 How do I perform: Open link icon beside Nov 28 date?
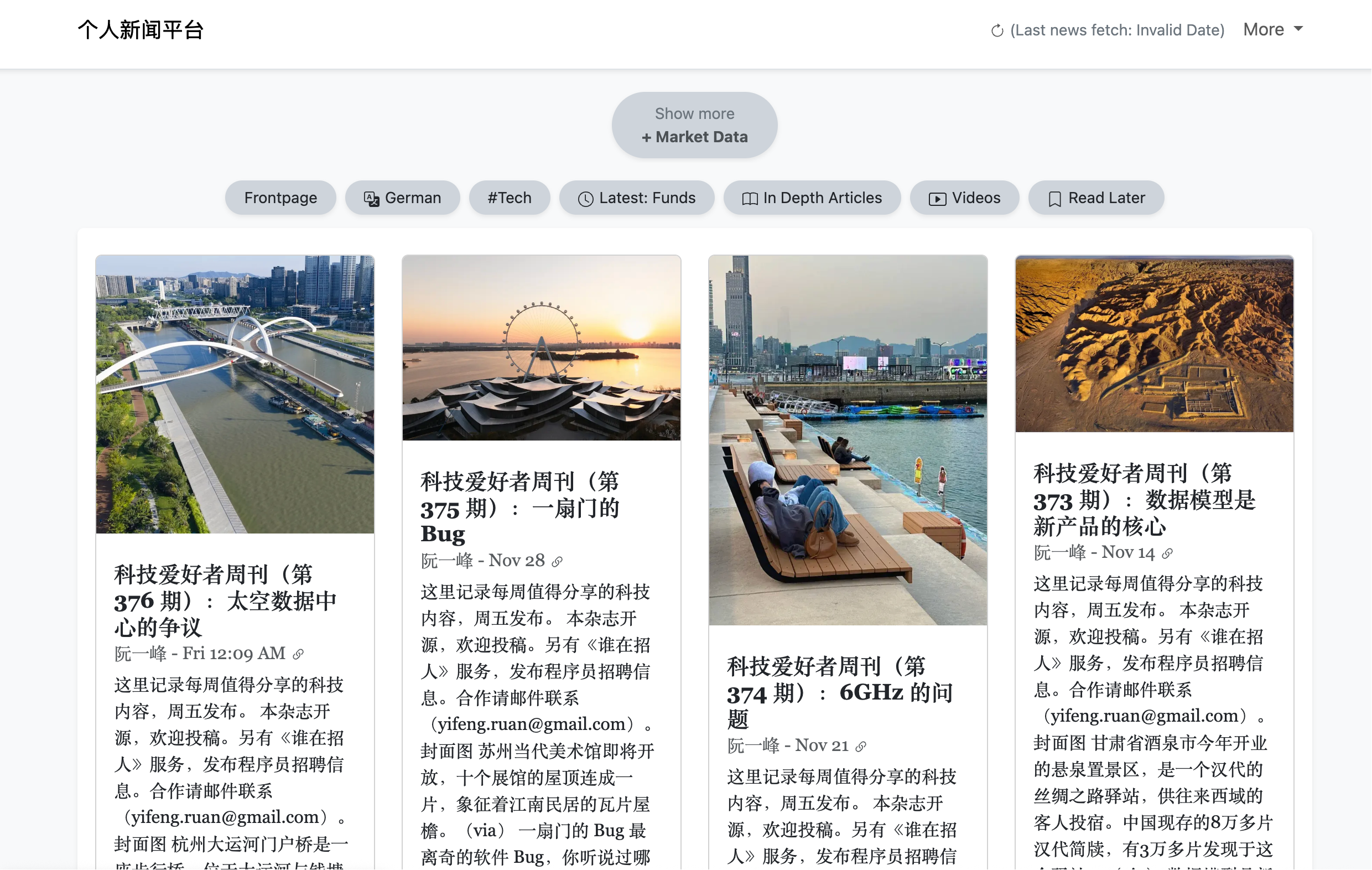pyautogui.click(x=557, y=562)
